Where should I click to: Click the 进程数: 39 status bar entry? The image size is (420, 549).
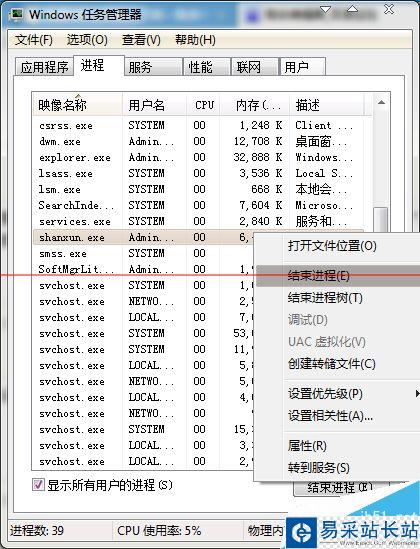[x=37, y=531]
